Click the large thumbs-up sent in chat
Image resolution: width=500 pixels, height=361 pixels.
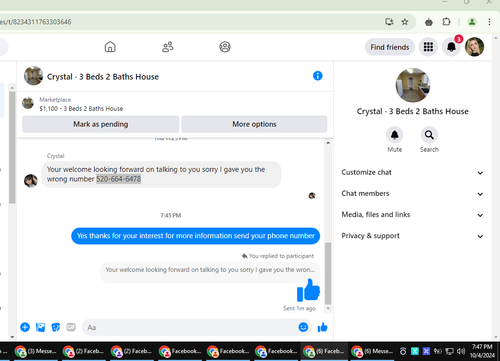[308, 290]
